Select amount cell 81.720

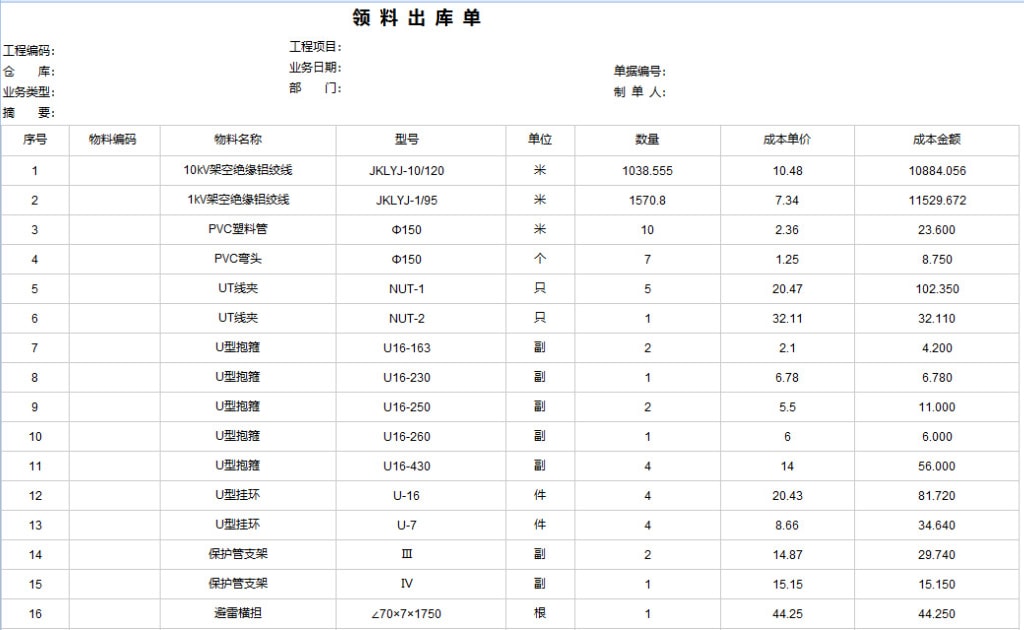pyautogui.click(x=936, y=496)
